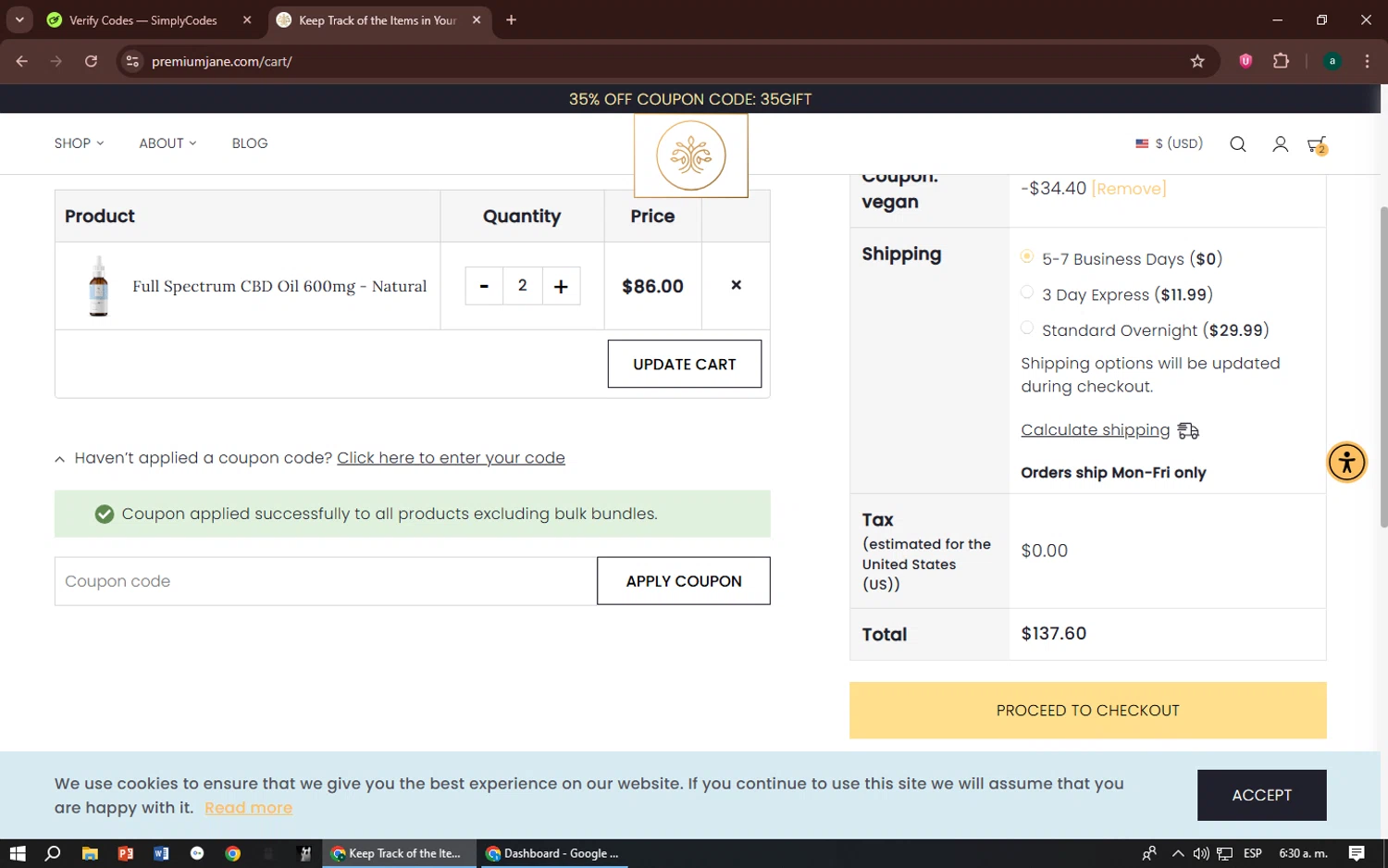Screen dimensions: 1388x868
Task: Accept the cookies notice
Action: 1261,795
